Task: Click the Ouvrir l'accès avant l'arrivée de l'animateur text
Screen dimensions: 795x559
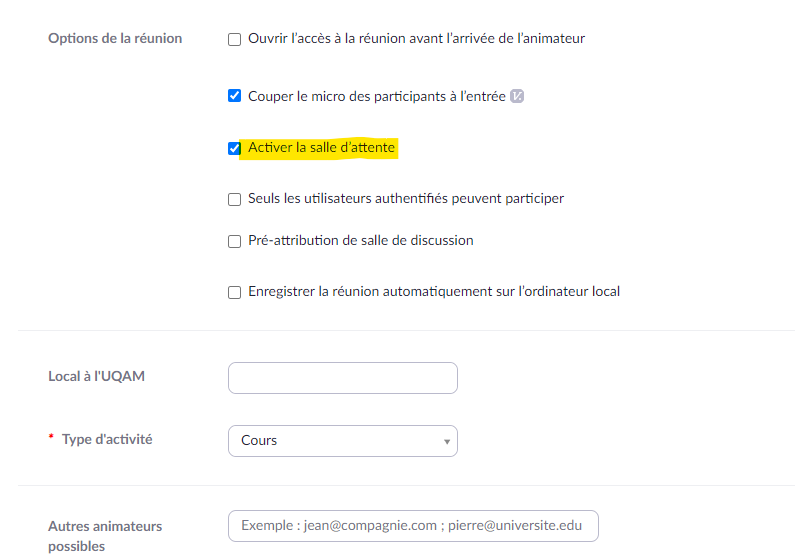Action: pos(416,39)
